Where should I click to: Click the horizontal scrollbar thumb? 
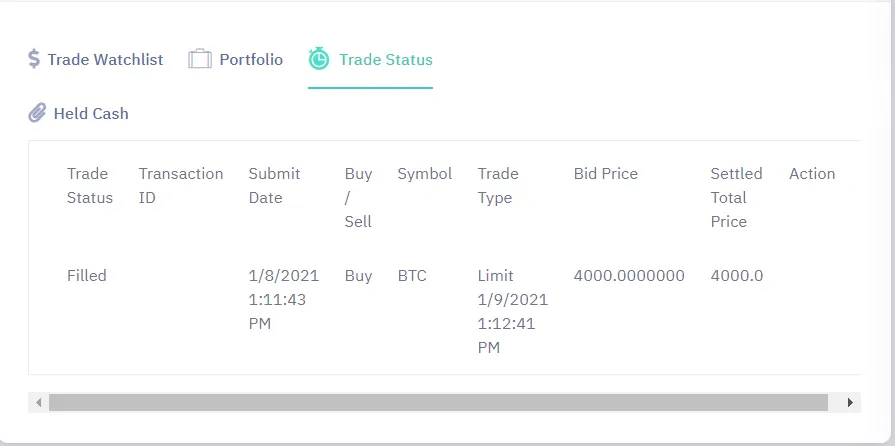pos(438,403)
